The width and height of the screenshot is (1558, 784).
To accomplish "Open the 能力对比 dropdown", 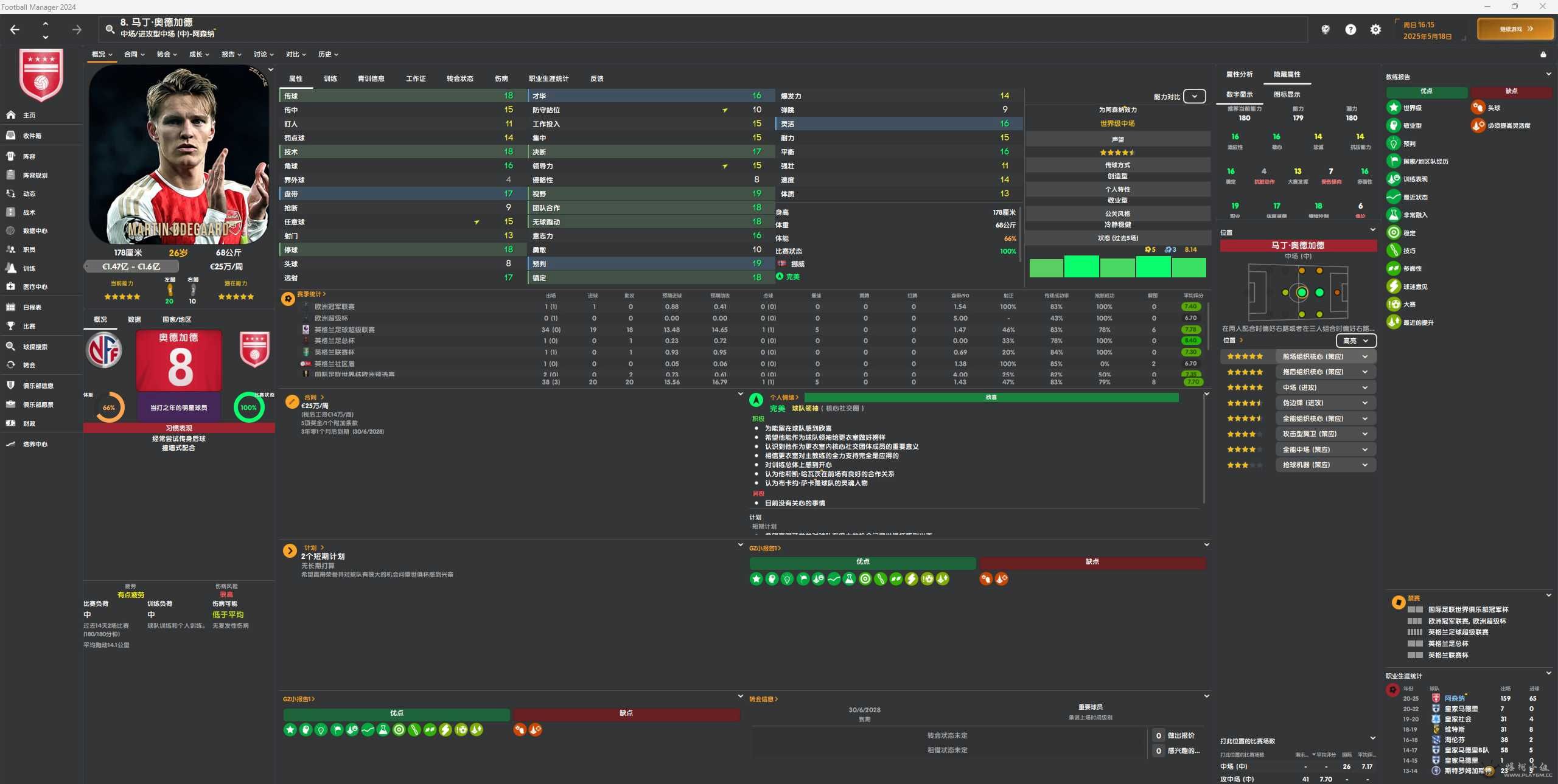I will coord(1195,97).
